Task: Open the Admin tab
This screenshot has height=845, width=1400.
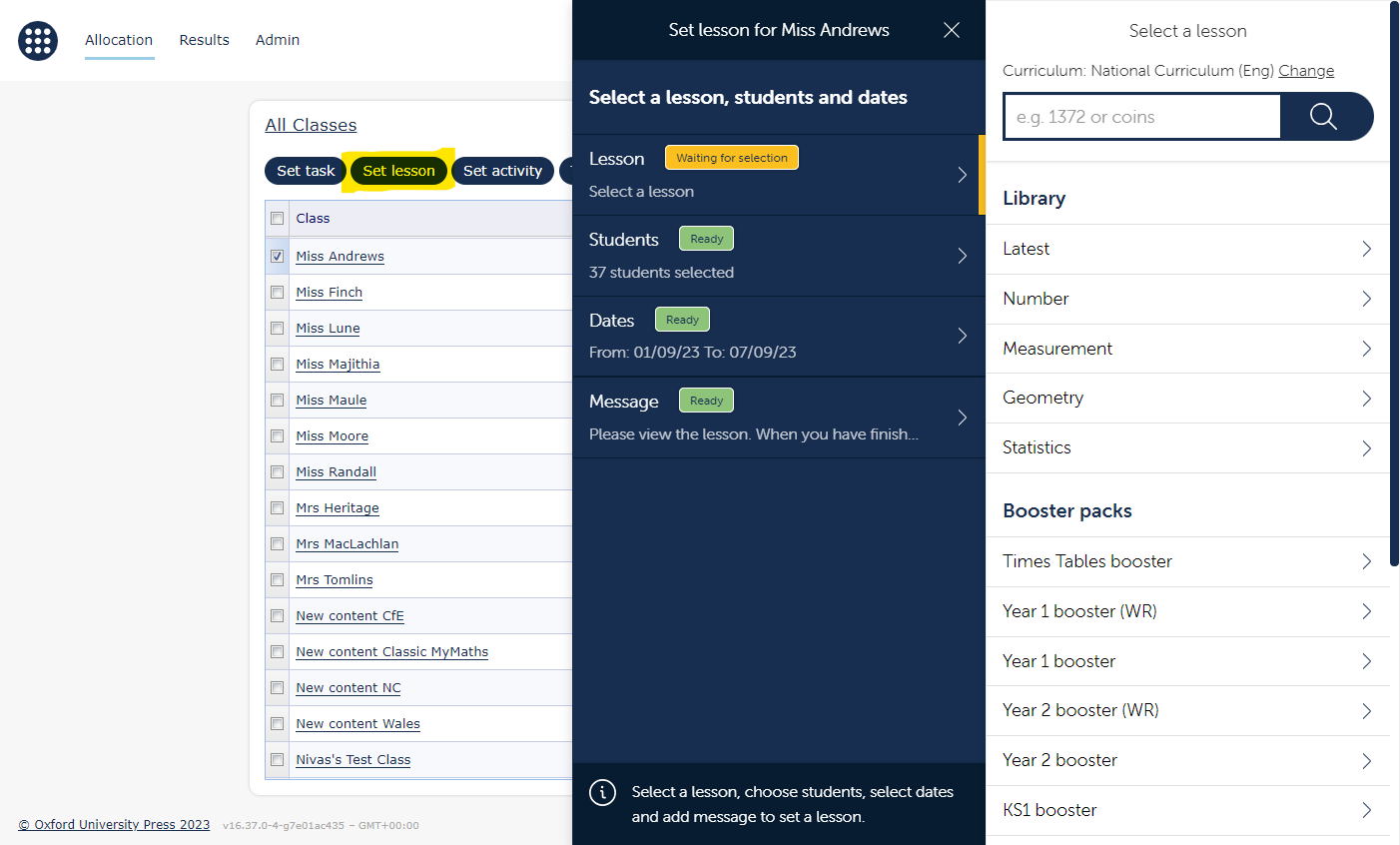Action: click(x=277, y=40)
